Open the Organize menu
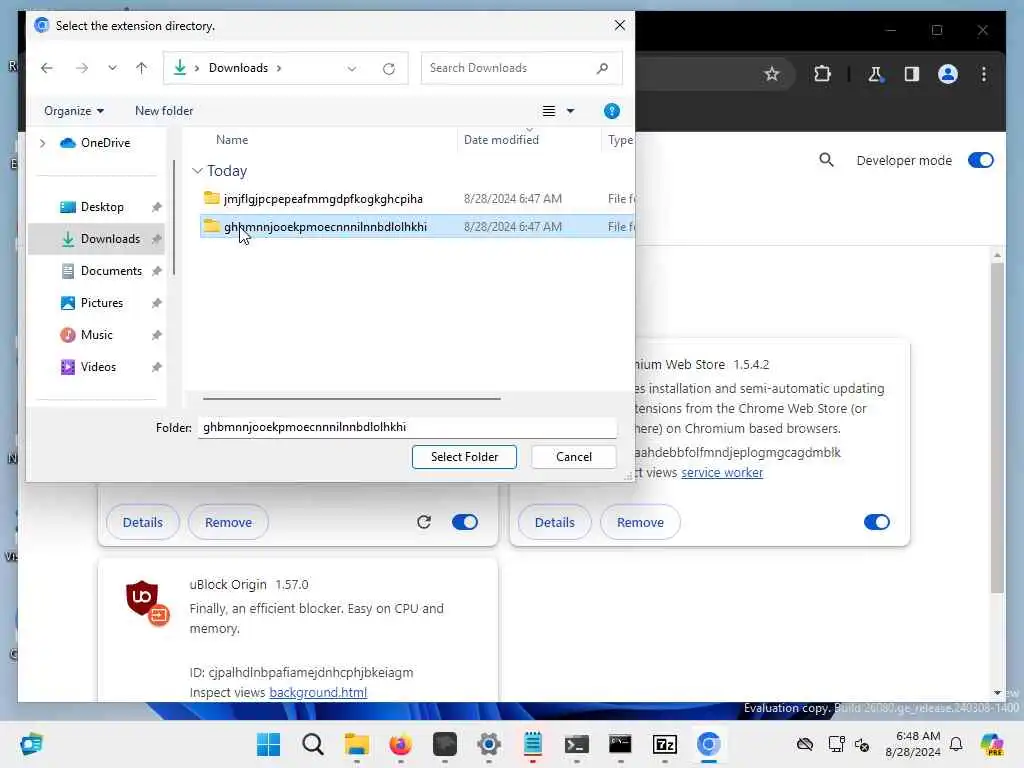Screen dimensions: 1024x768 point(74,111)
